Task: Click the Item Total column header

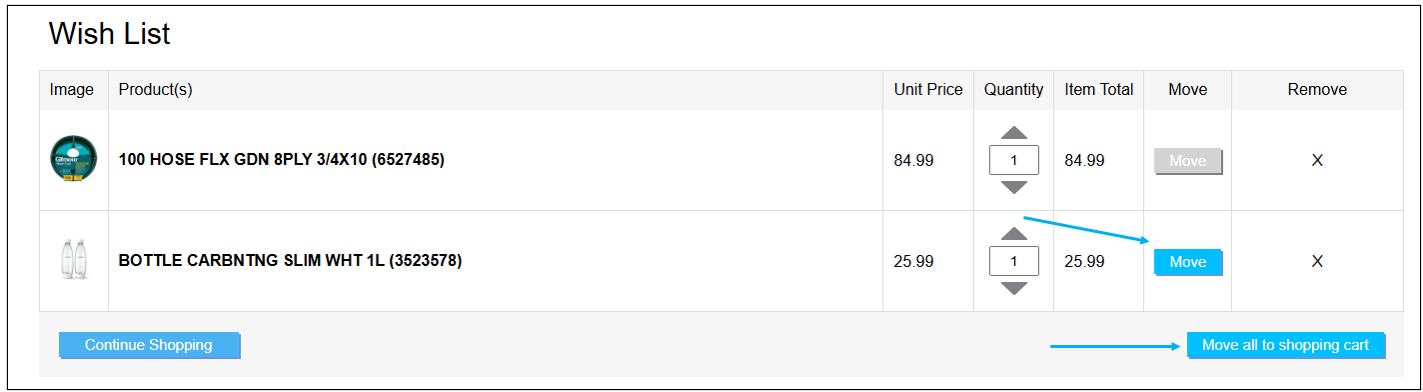Action: [1099, 89]
